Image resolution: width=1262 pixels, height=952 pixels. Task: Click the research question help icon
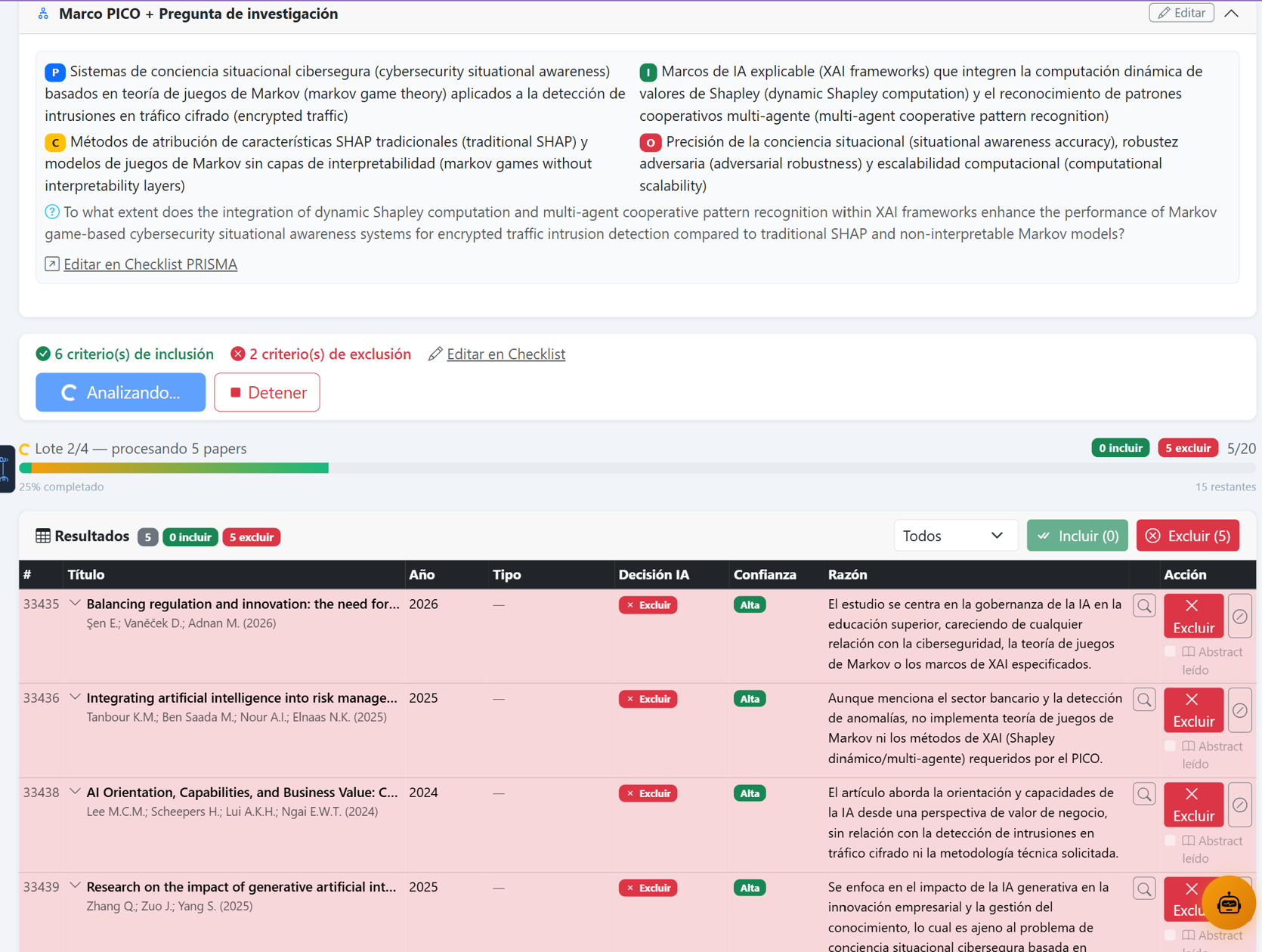point(52,212)
